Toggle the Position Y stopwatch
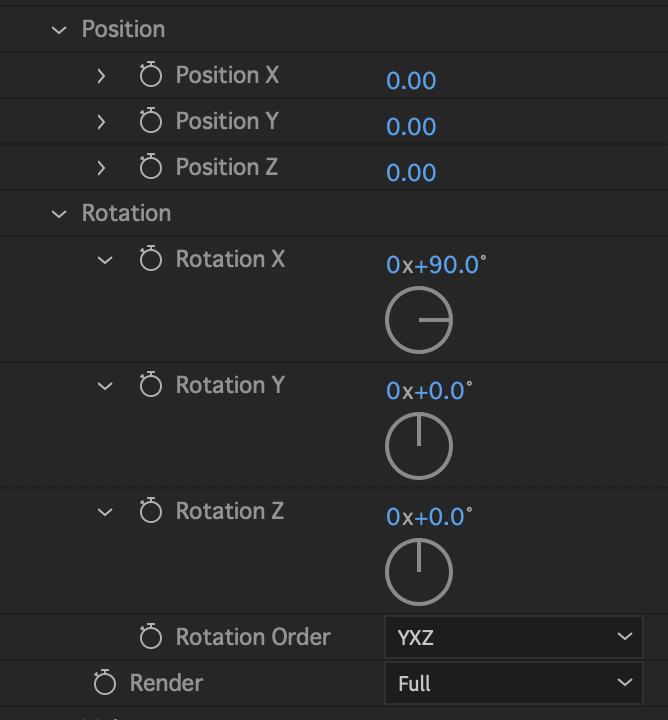The image size is (668, 720). coord(151,120)
